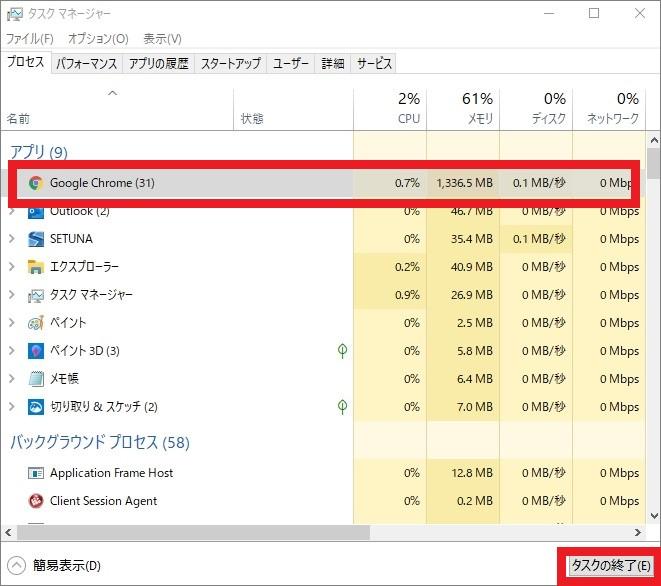
Task: Open the ファイル(F) menu
Action: (30, 39)
